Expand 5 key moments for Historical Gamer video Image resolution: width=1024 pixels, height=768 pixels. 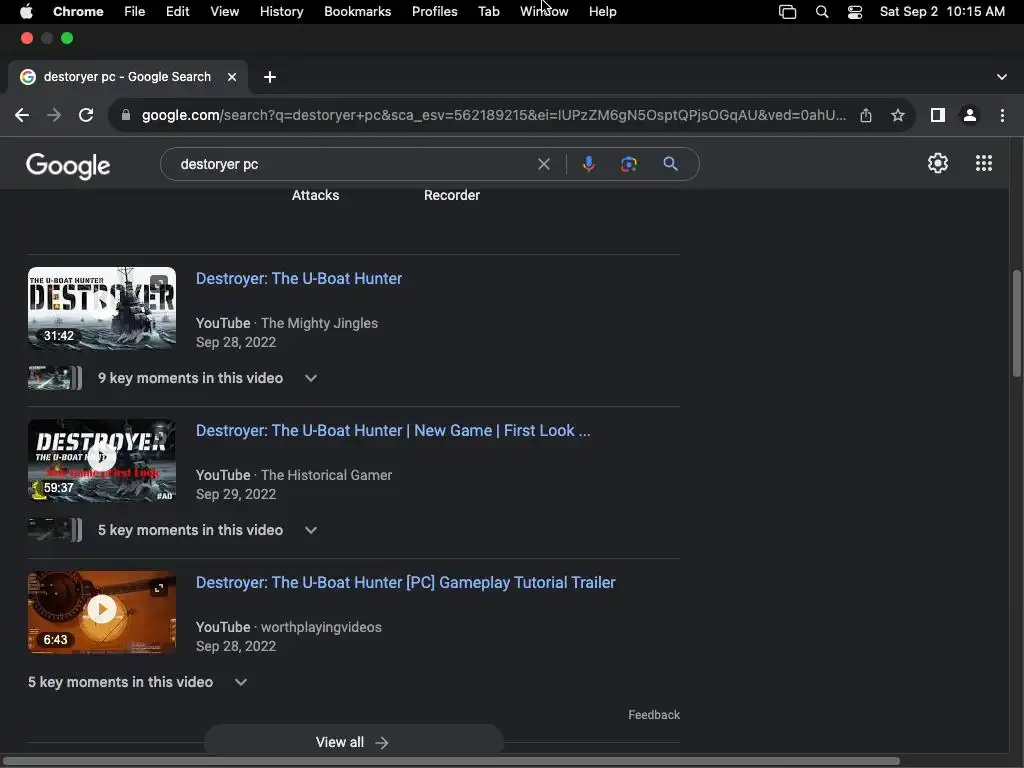point(311,530)
